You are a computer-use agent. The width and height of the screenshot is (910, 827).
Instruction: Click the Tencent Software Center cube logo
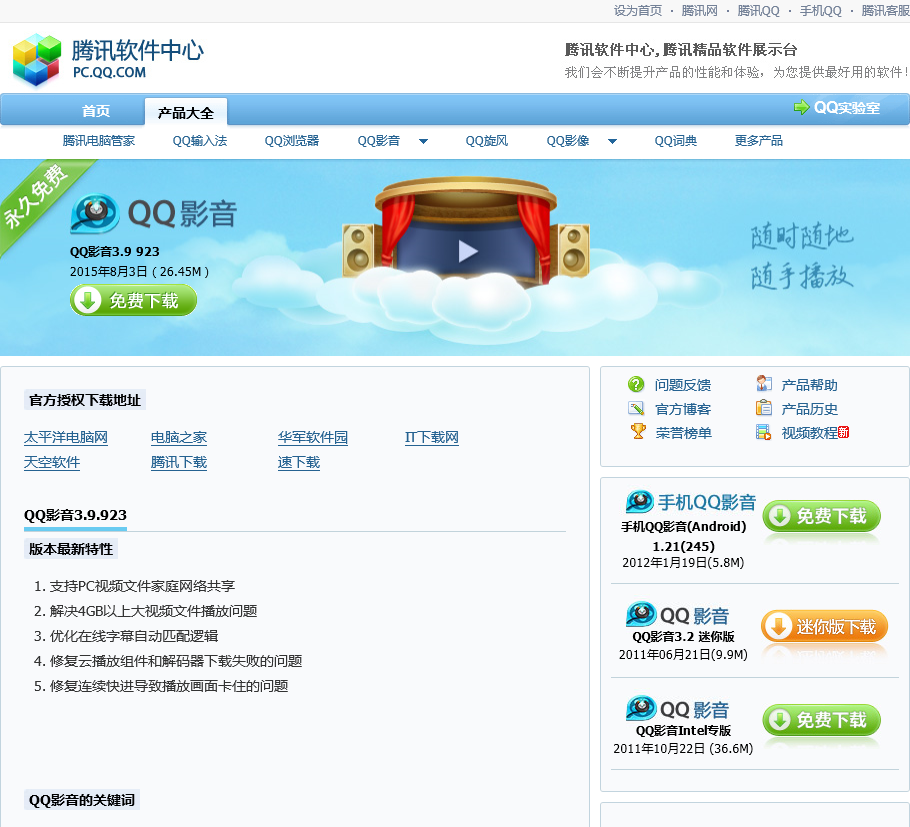[x=37, y=59]
